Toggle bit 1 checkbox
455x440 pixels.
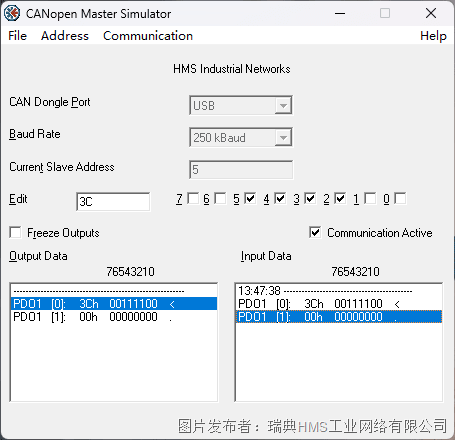click(x=370, y=198)
